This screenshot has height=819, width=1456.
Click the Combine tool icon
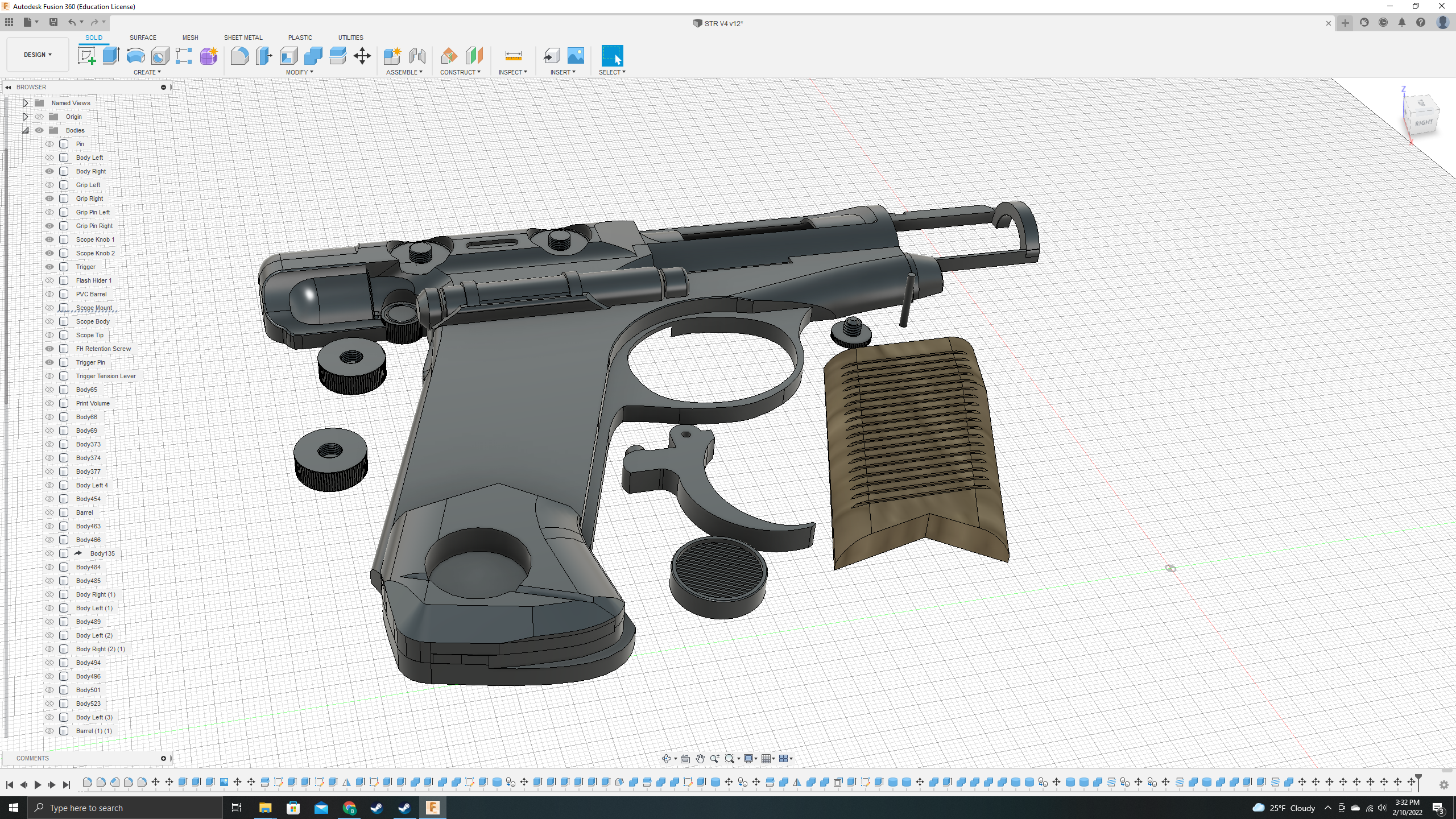pyautogui.click(x=313, y=56)
